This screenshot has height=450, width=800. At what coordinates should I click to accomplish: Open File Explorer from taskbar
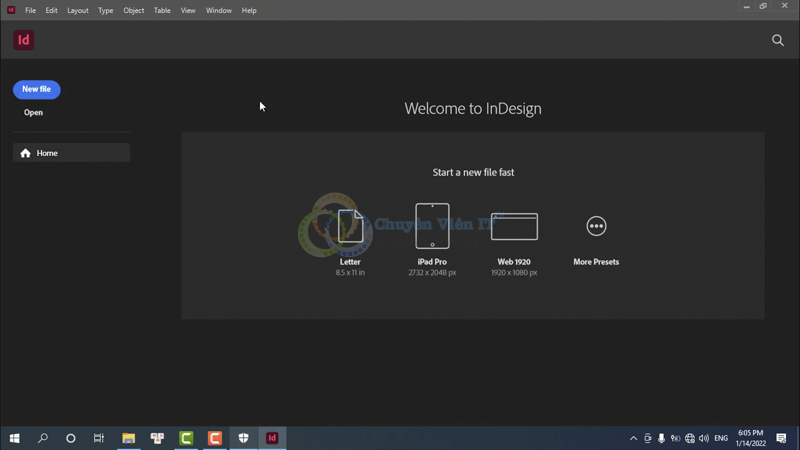(x=128, y=438)
